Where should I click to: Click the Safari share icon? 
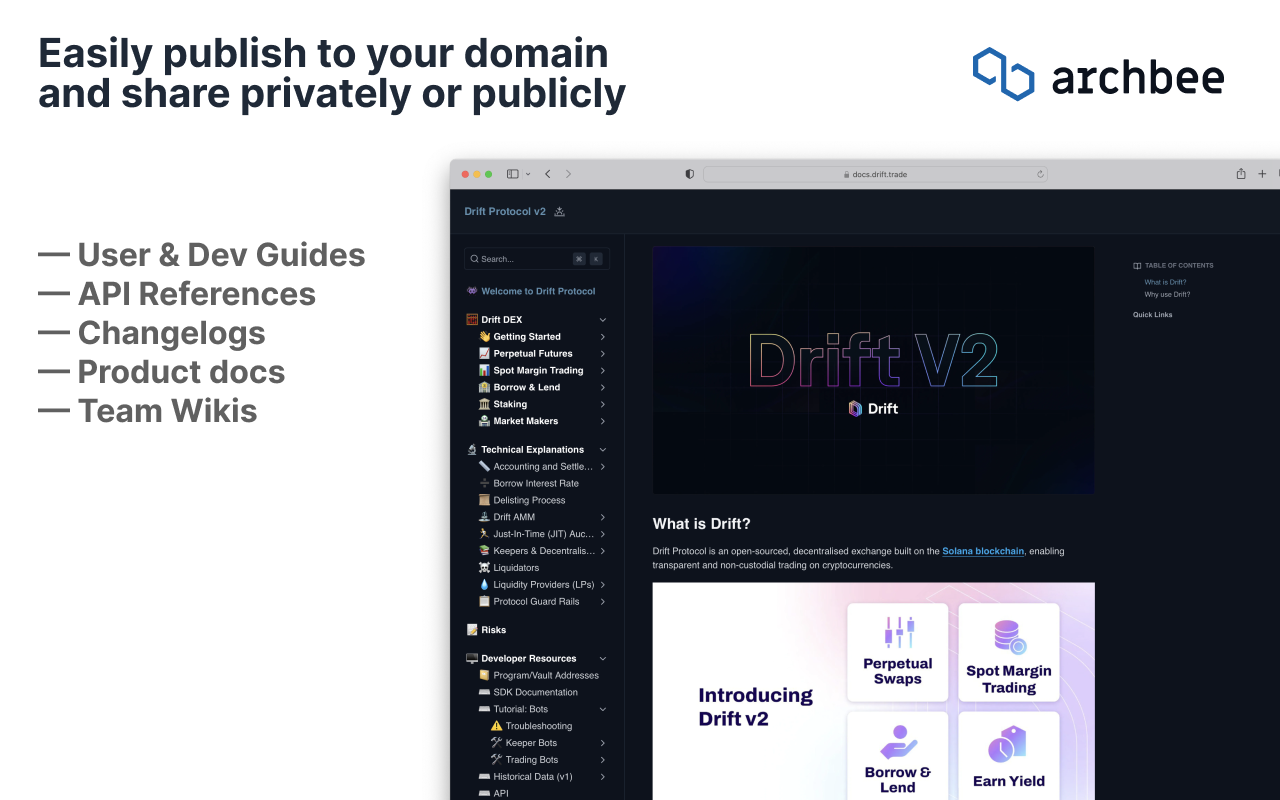(x=1241, y=173)
